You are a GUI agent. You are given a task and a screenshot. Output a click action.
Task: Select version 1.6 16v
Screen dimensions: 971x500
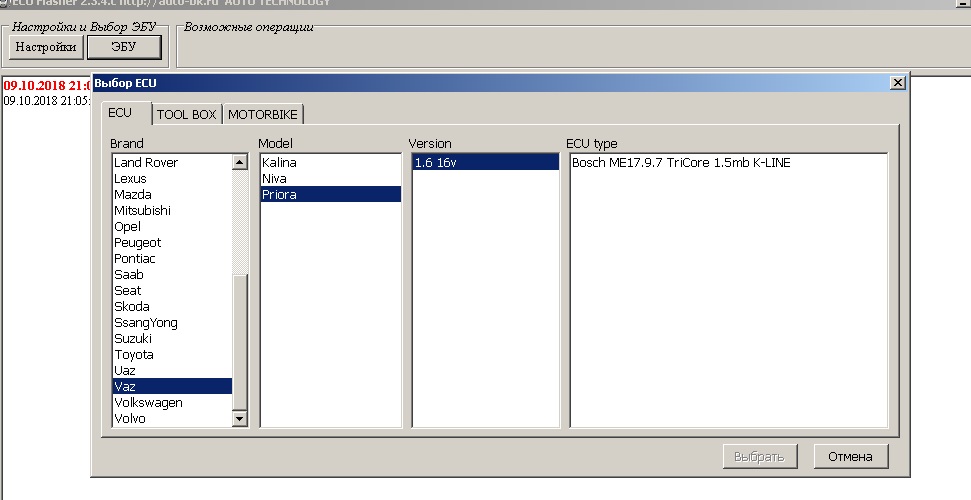tap(486, 162)
